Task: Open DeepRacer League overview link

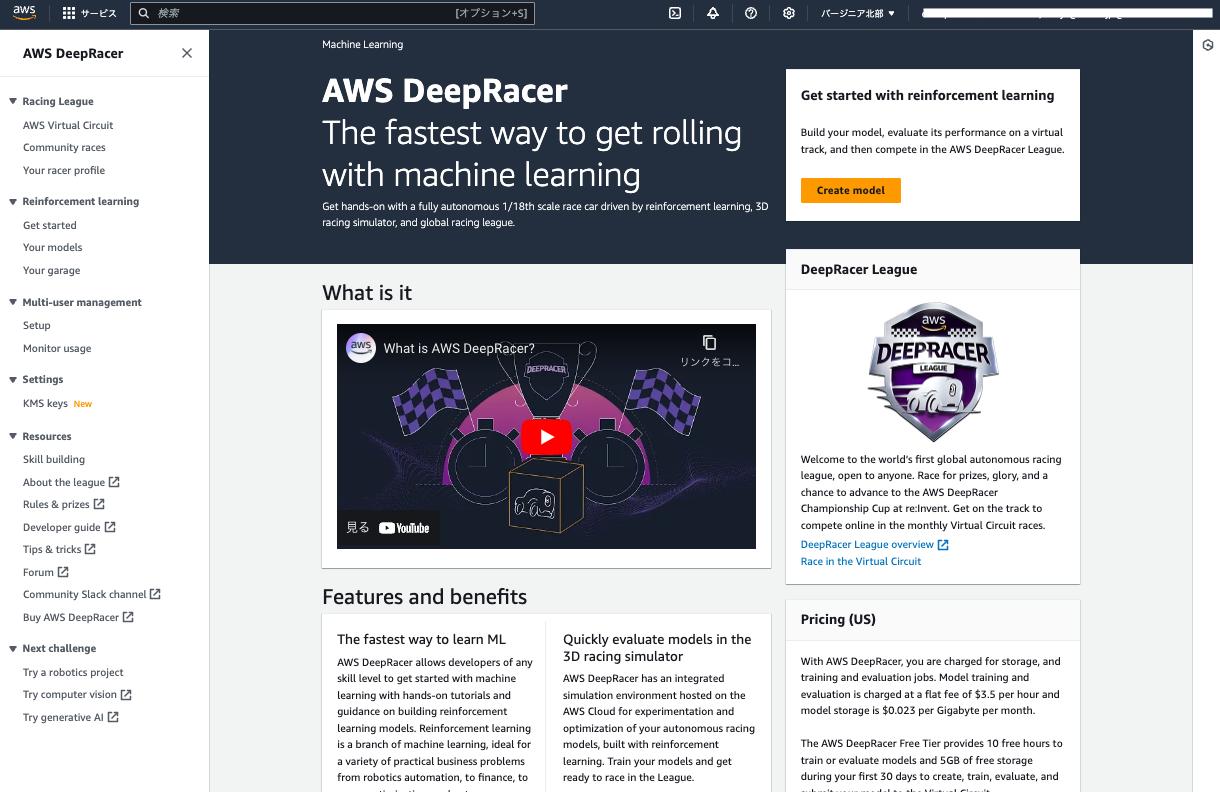Action: pos(868,545)
